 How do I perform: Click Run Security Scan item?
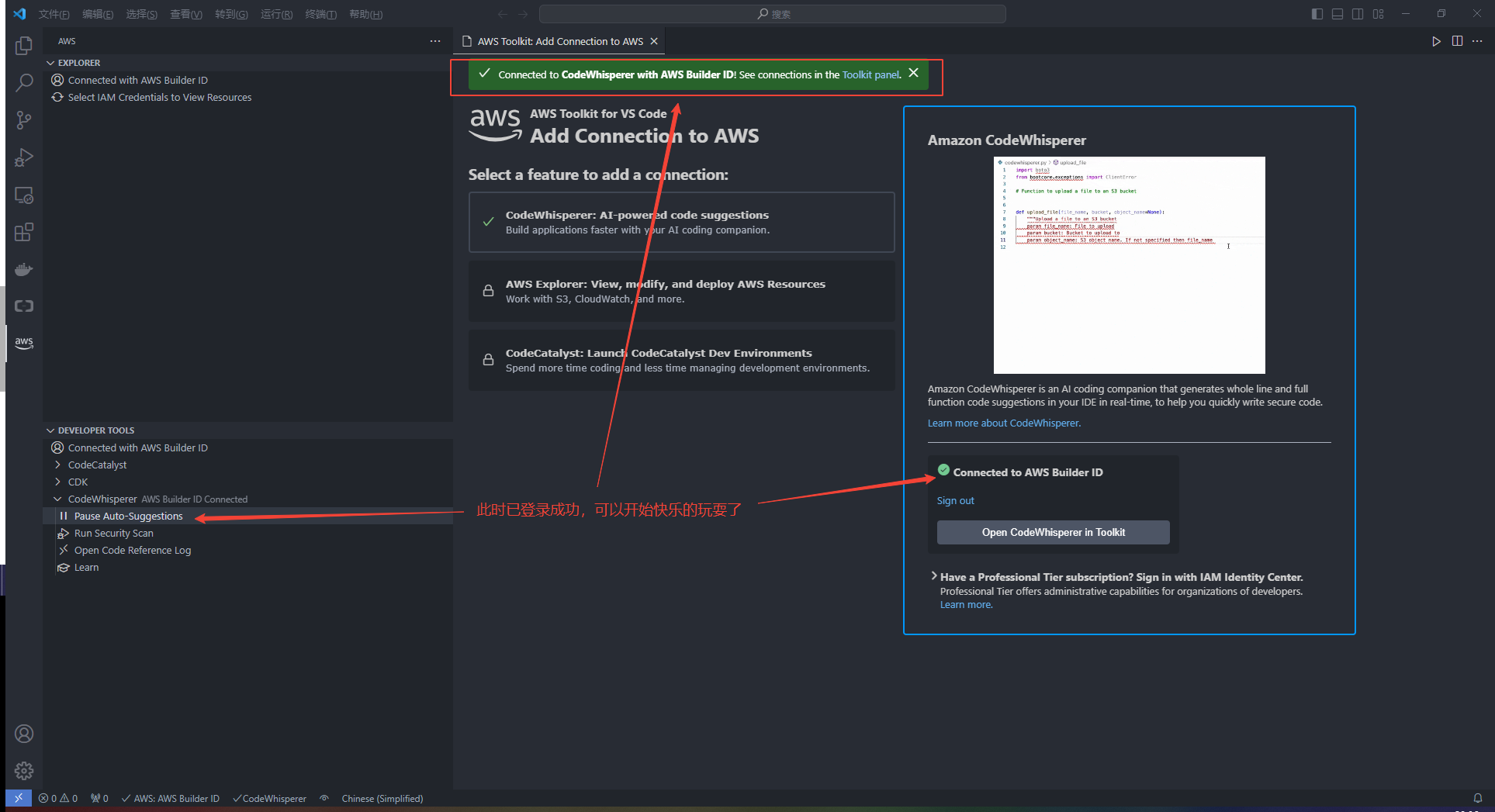pos(114,534)
